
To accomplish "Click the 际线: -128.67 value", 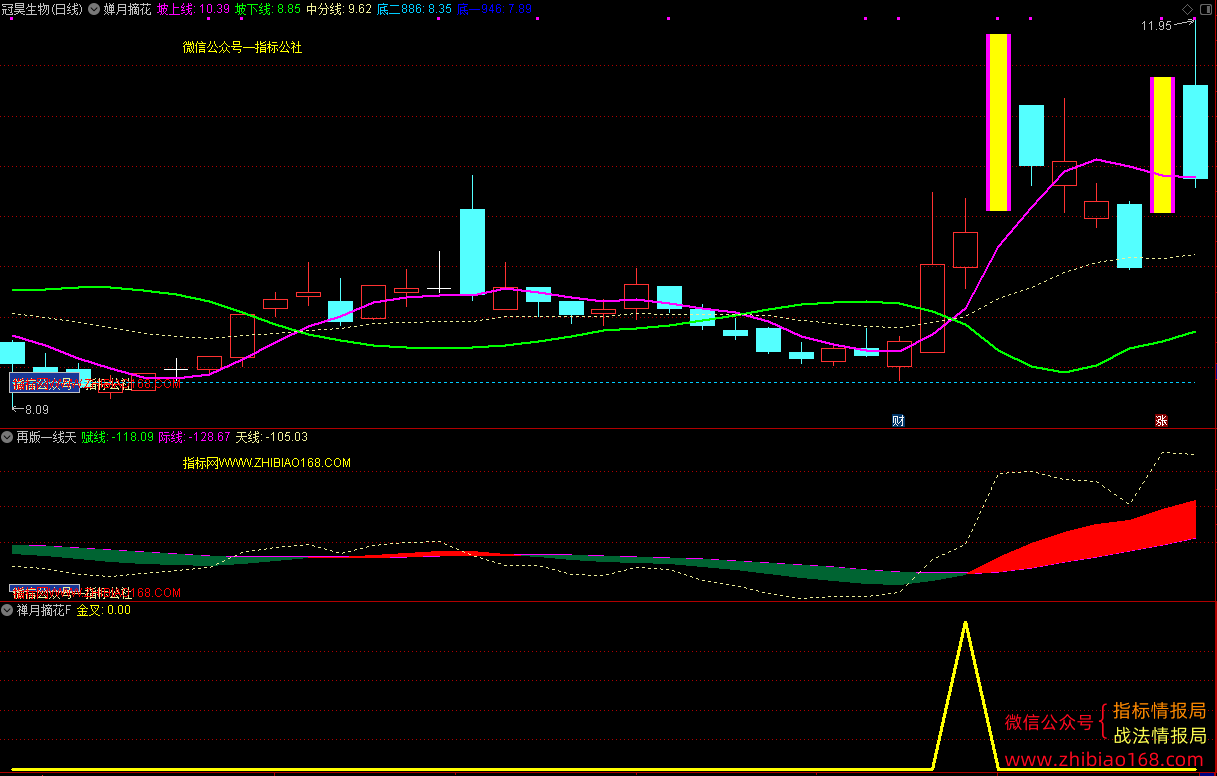I will click(x=195, y=437).
